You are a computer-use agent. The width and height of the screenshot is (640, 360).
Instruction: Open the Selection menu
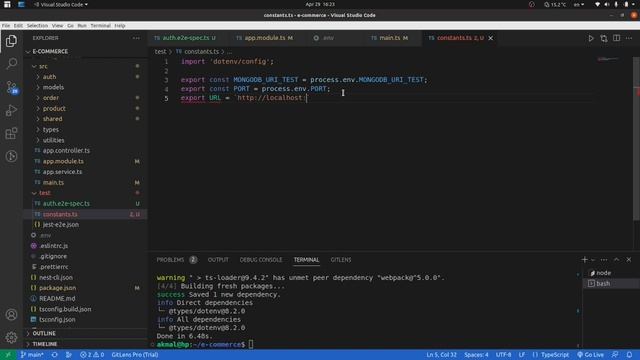pyautogui.click(x=37, y=25)
